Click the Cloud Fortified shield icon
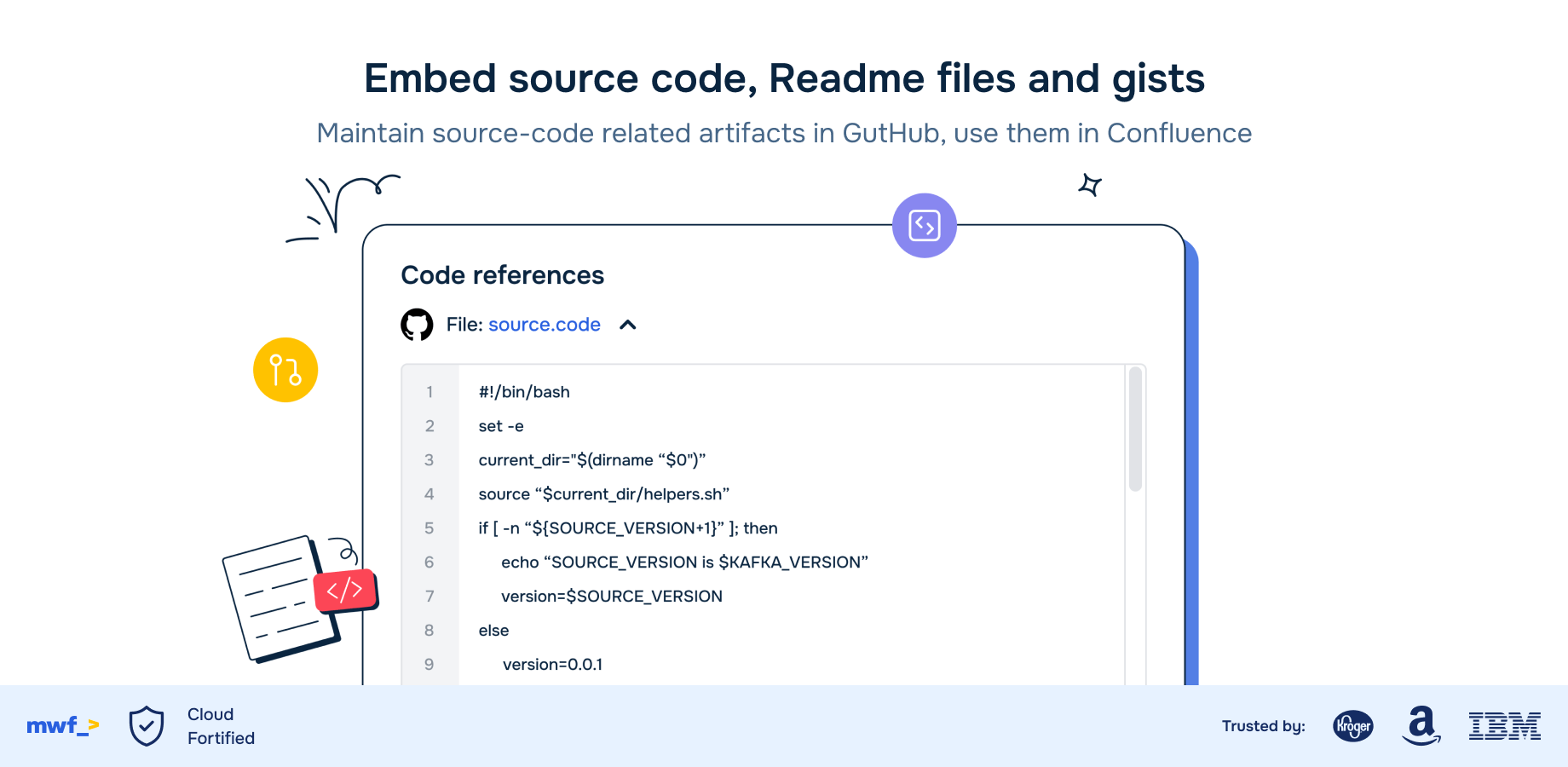The height and width of the screenshot is (767, 1568). coord(147,726)
